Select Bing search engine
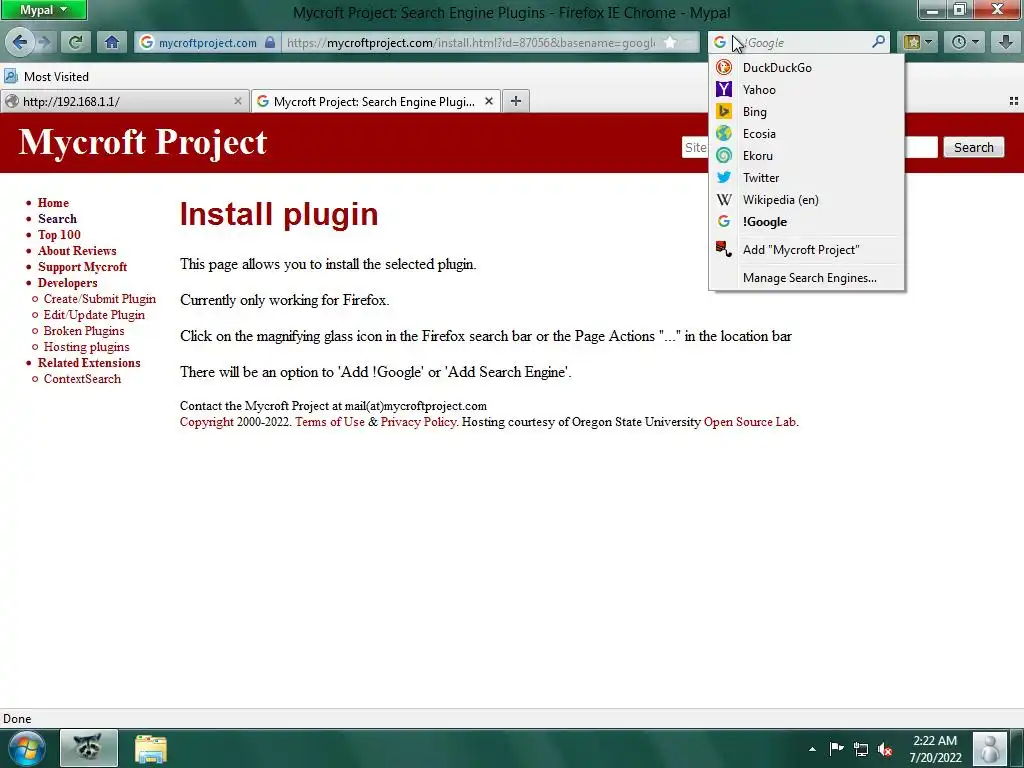The width and height of the screenshot is (1024, 768). pyautogui.click(x=806, y=112)
